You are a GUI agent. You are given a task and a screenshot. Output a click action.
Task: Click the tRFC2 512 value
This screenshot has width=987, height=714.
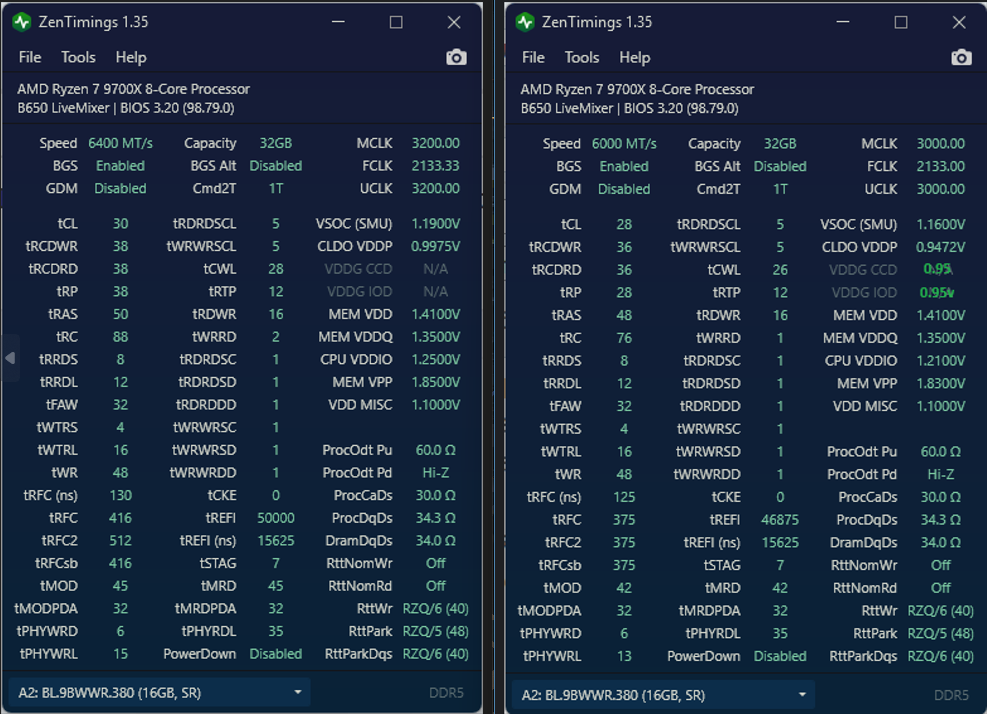pos(120,540)
